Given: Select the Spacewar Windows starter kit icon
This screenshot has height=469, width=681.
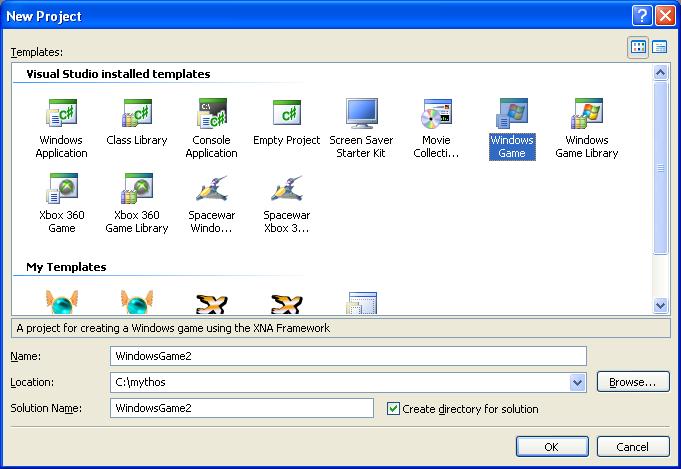Looking at the screenshot, I should [x=212, y=188].
